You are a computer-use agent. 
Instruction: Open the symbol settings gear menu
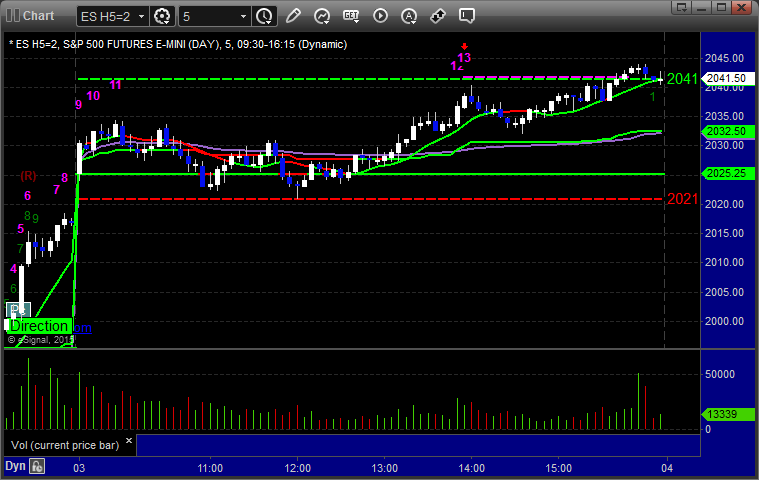(162, 16)
